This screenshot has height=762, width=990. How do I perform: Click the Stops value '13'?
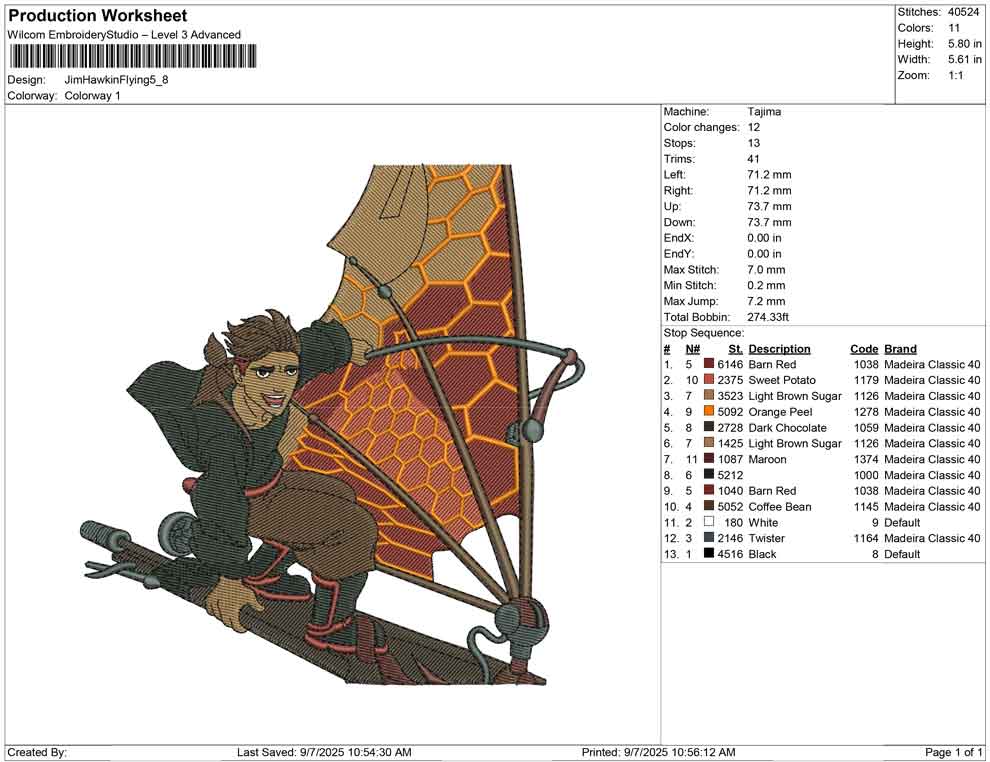click(x=754, y=143)
